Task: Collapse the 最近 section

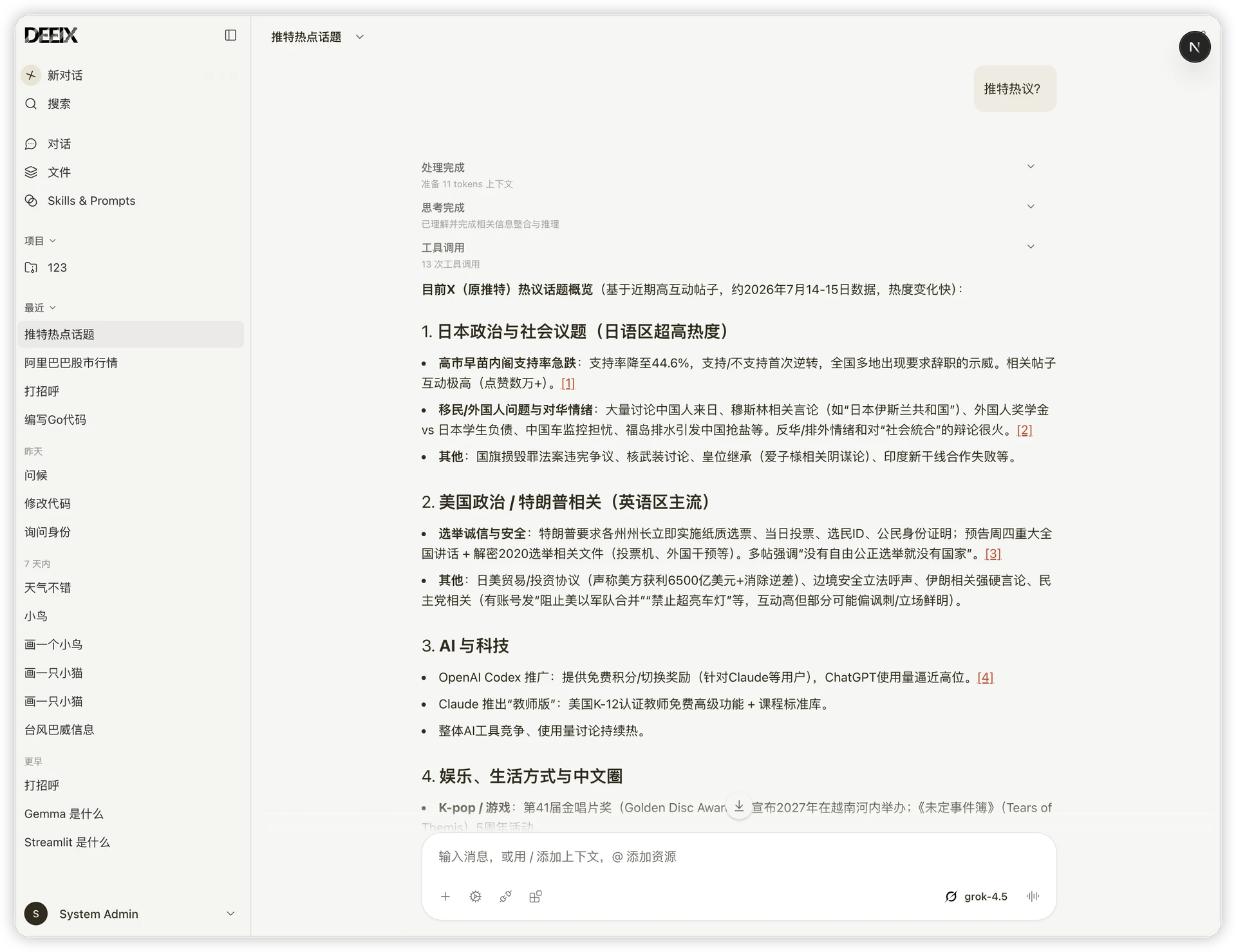Action: pos(41,308)
